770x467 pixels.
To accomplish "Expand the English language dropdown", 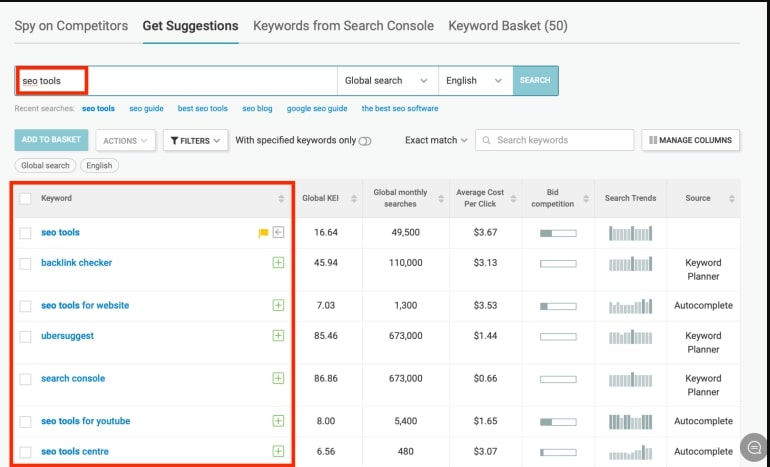I will (x=475, y=81).
